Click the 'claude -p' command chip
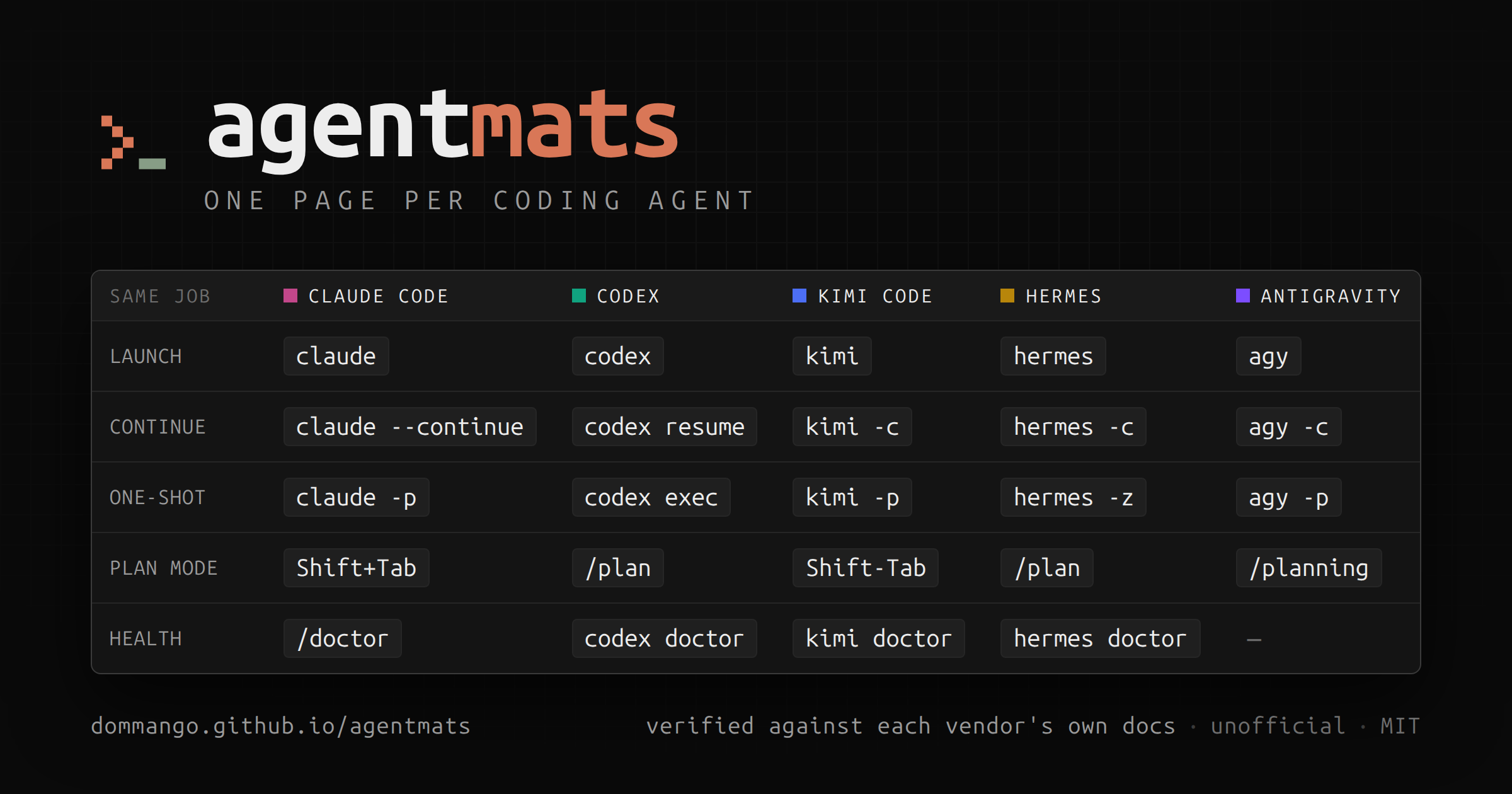 (357, 497)
